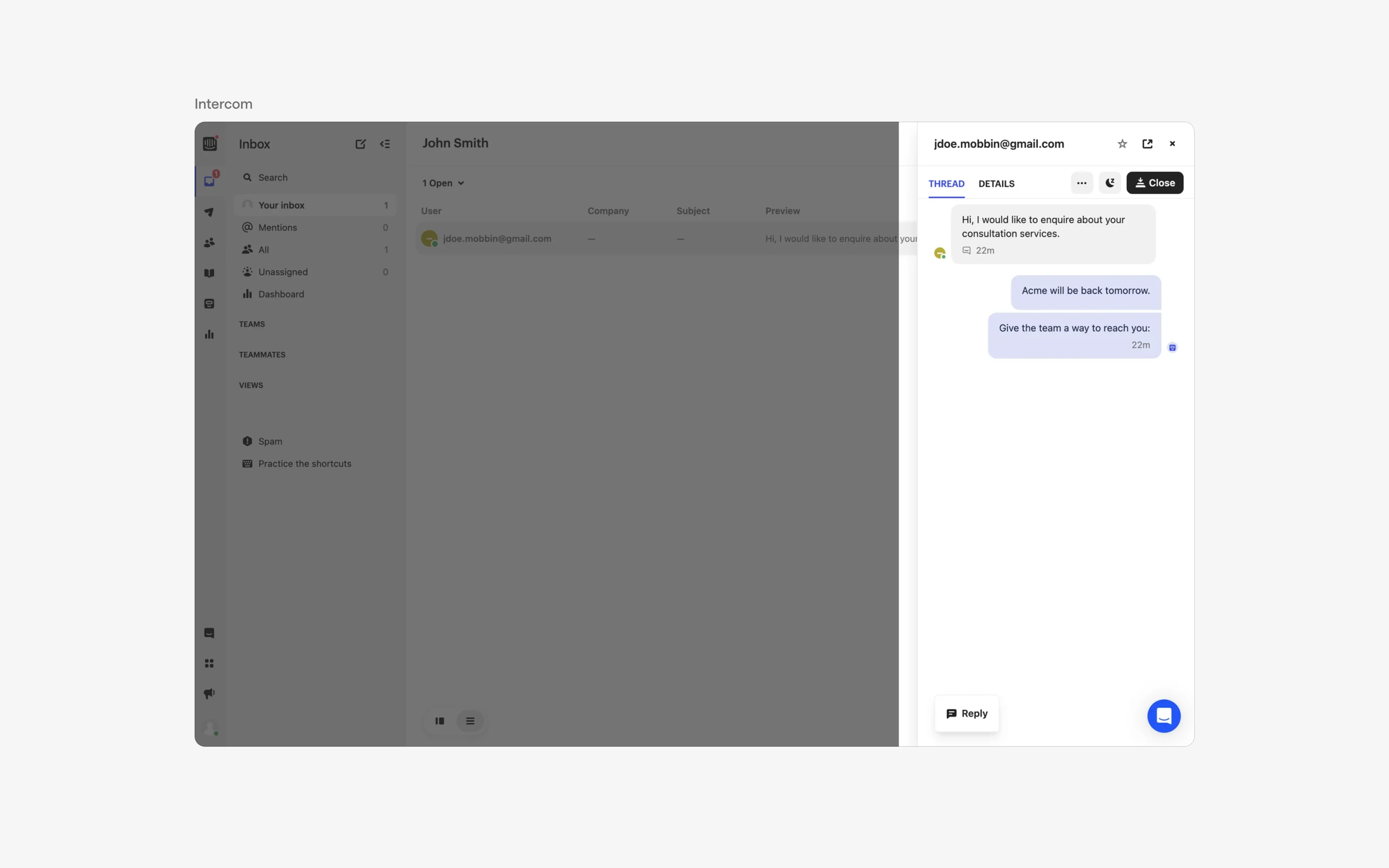
Task: Open the Knowledge book icon
Action: (x=209, y=273)
